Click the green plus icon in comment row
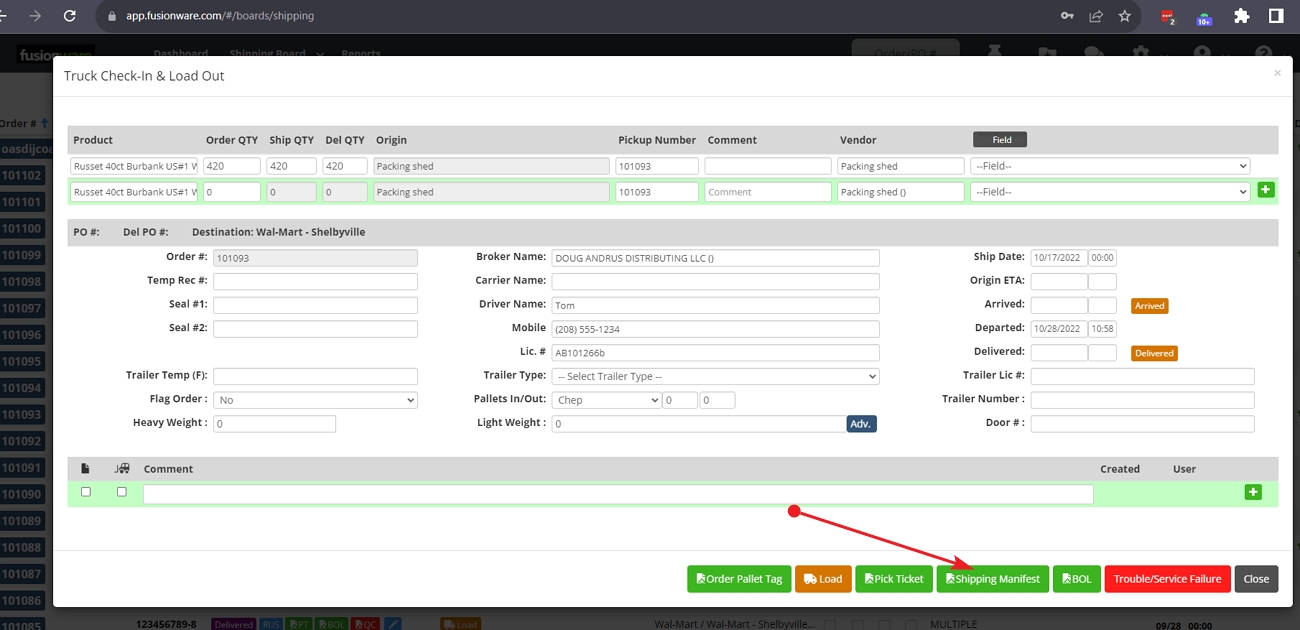The height and width of the screenshot is (630, 1300). [1253, 492]
